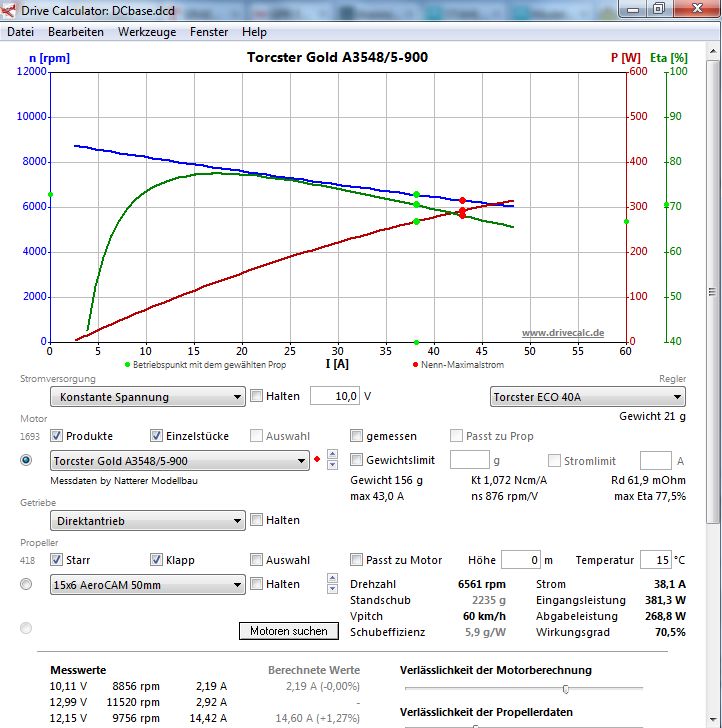Click the Rd 61,9 mOhm value
Viewport: 722px width, 728px height.
coord(648,480)
